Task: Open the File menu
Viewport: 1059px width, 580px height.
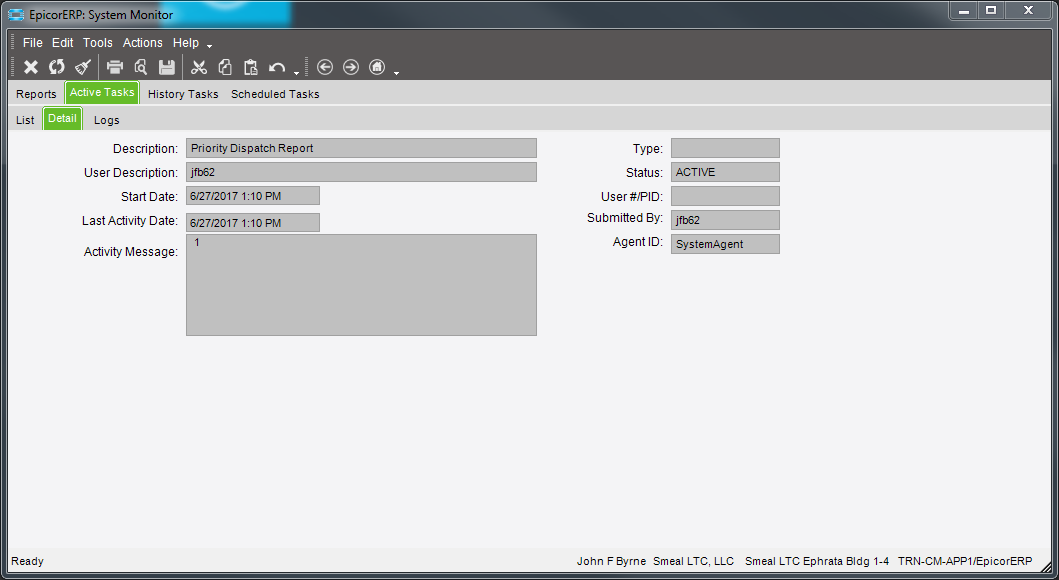Action: pos(32,43)
